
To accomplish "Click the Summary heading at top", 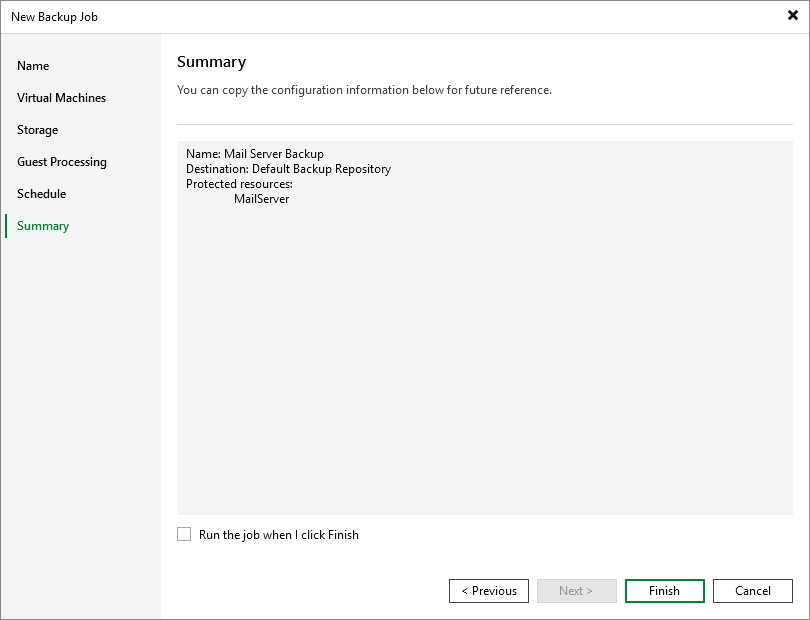I will pyautogui.click(x=211, y=62).
